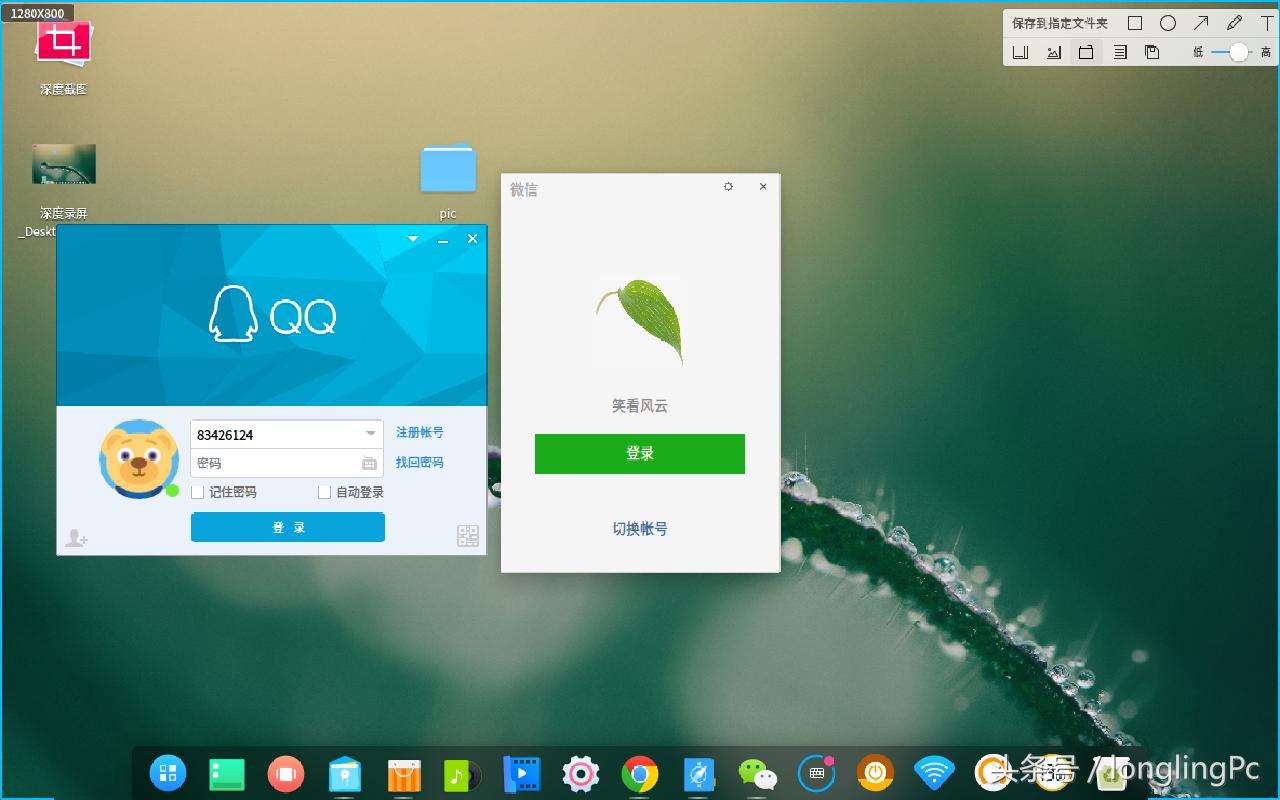Select the rectangle tool in screenshot toolbar

[x=1135, y=22]
